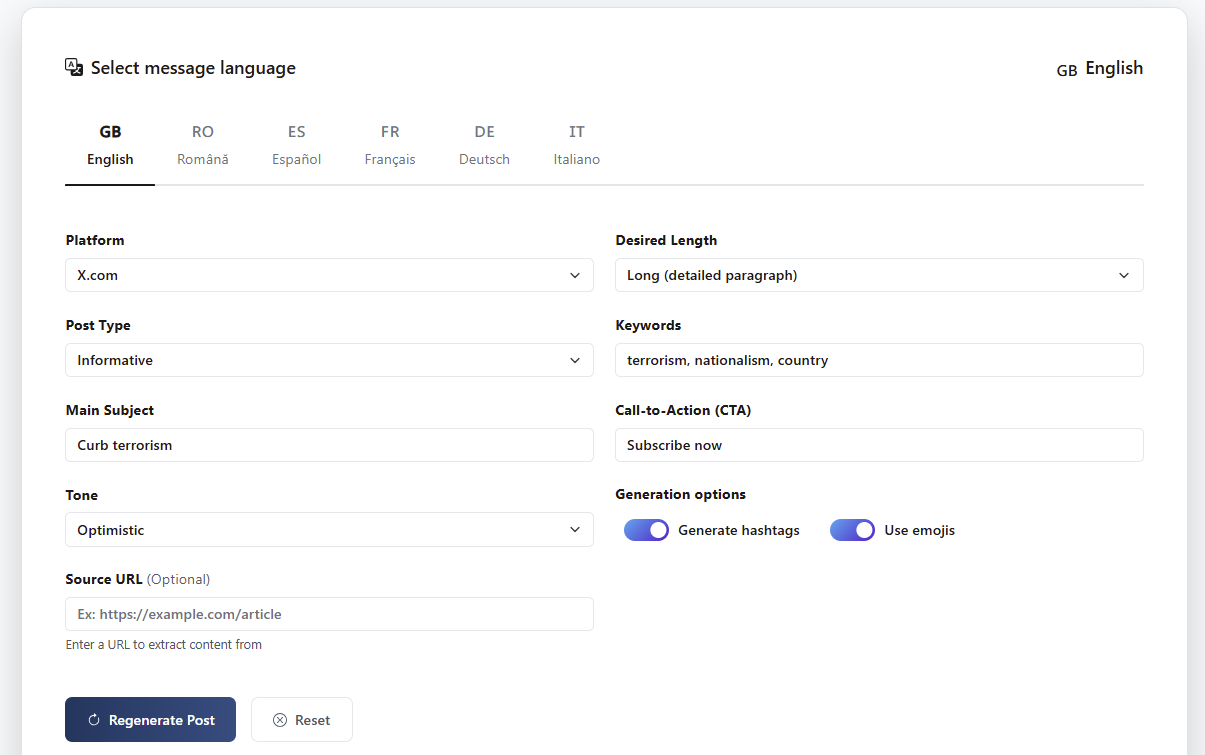Open the Tone selector showing Optimistic
1205x755 pixels.
click(329, 529)
